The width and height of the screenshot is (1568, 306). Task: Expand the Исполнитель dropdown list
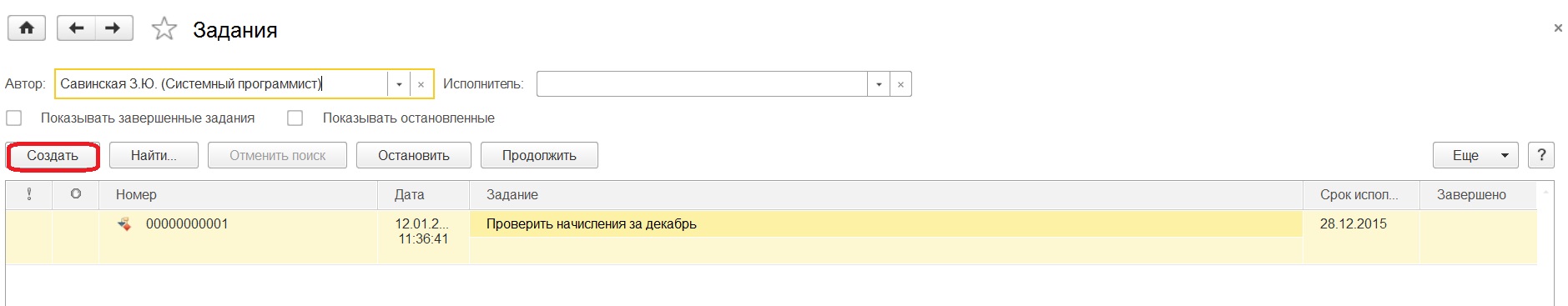click(x=879, y=84)
